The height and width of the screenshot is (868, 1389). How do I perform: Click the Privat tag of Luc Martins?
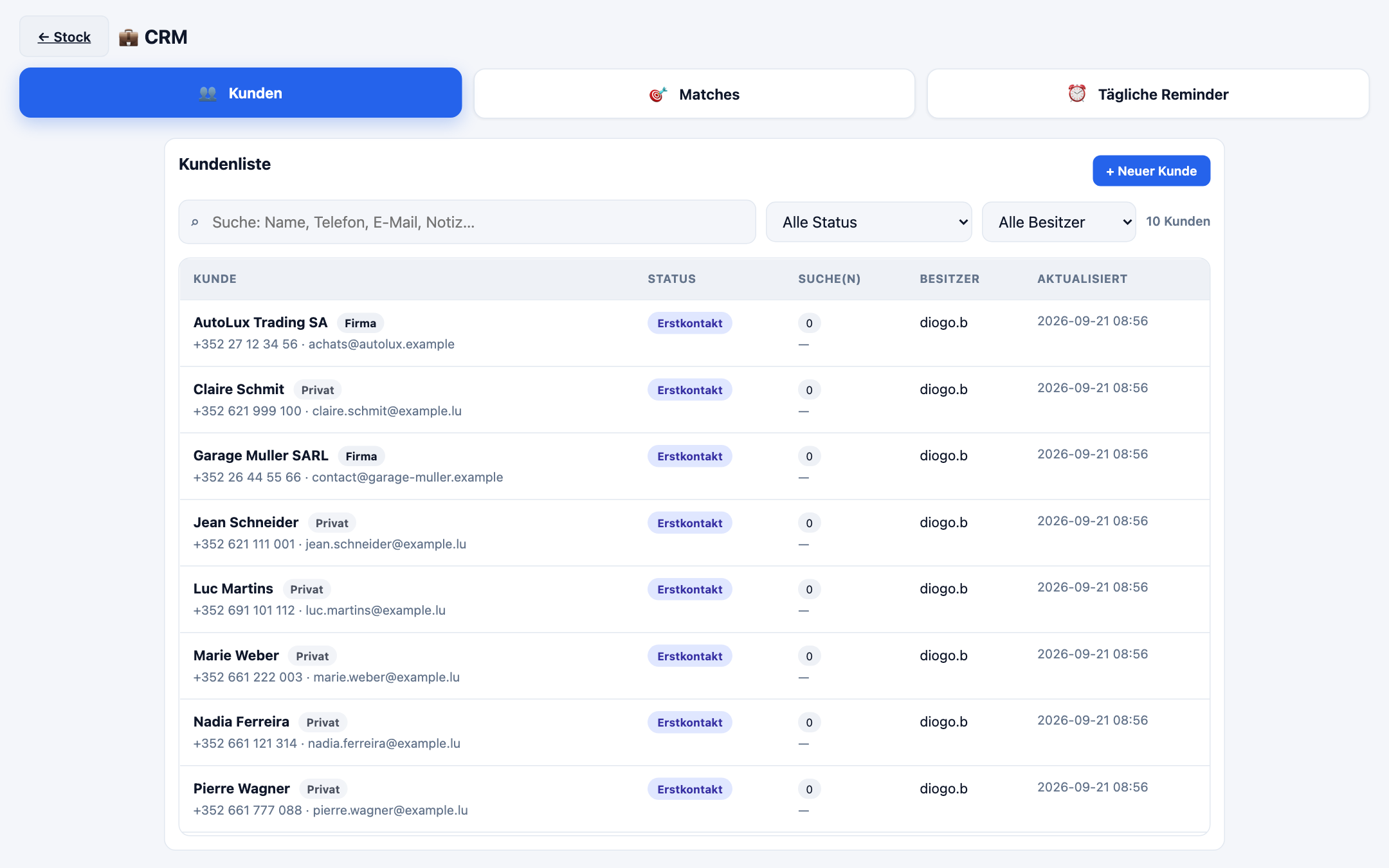coord(307,589)
